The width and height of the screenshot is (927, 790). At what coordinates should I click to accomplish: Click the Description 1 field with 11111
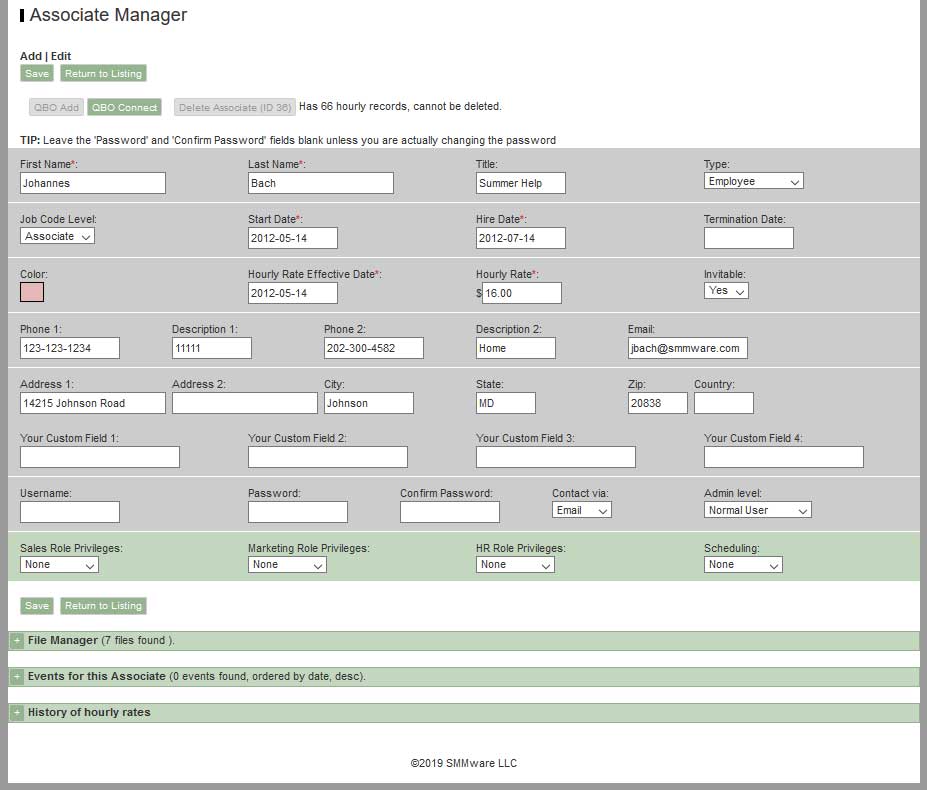[212, 348]
